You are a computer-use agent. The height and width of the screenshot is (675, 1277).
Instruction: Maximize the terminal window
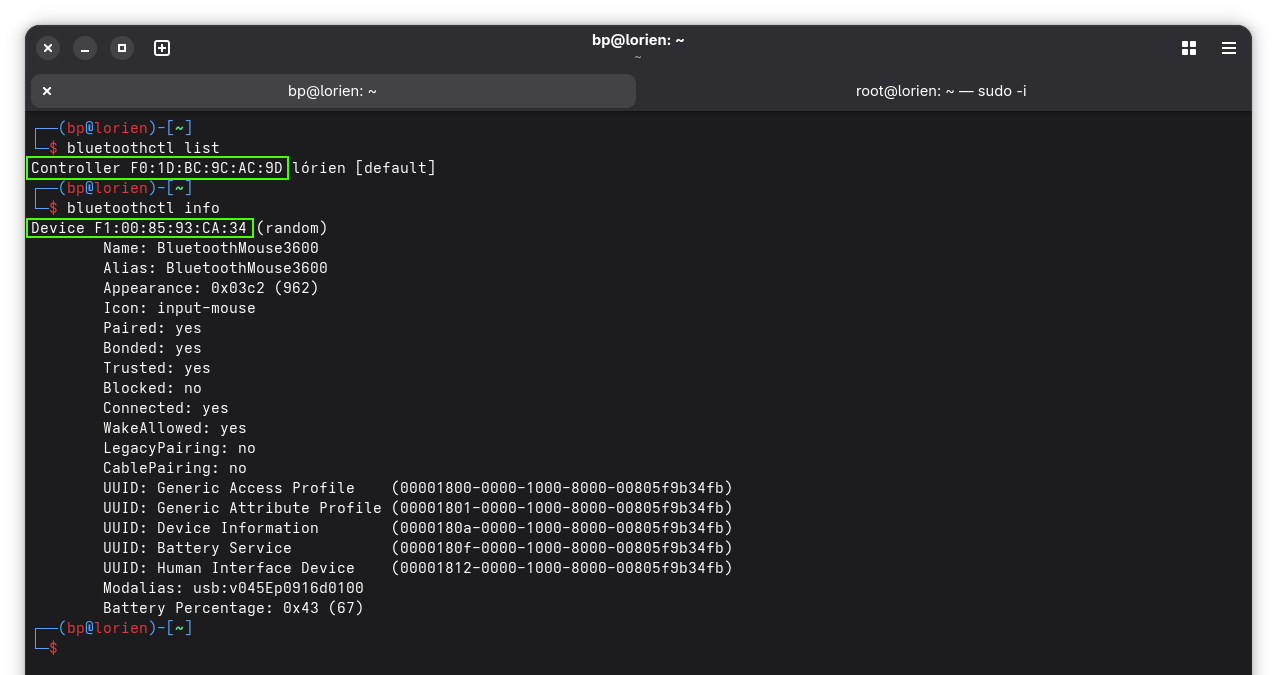pos(122,48)
